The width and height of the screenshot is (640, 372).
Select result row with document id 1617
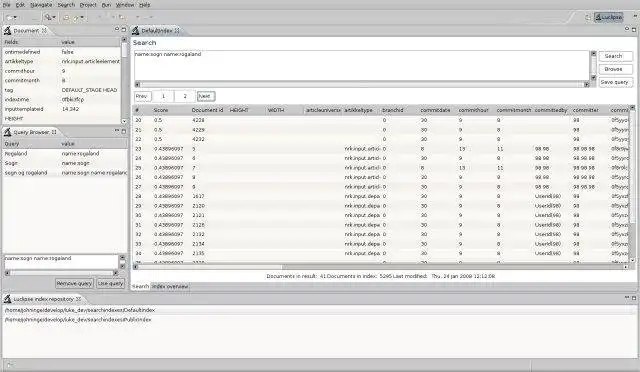pos(381,196)
